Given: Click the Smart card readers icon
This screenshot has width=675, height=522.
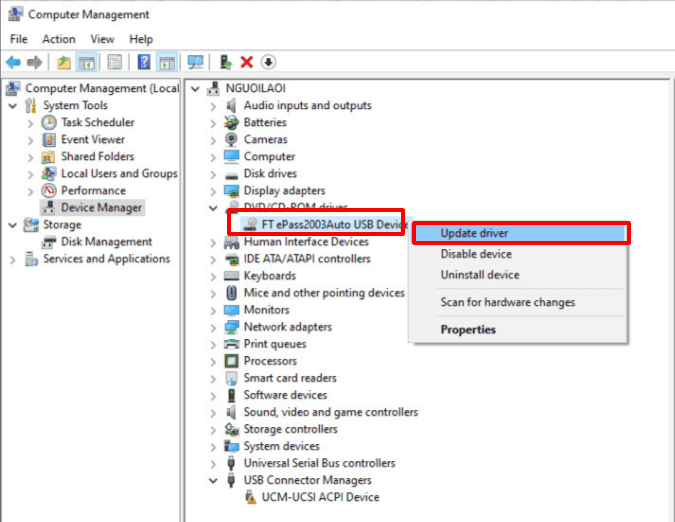Looking at the screenshot, I should click(231, 378).
